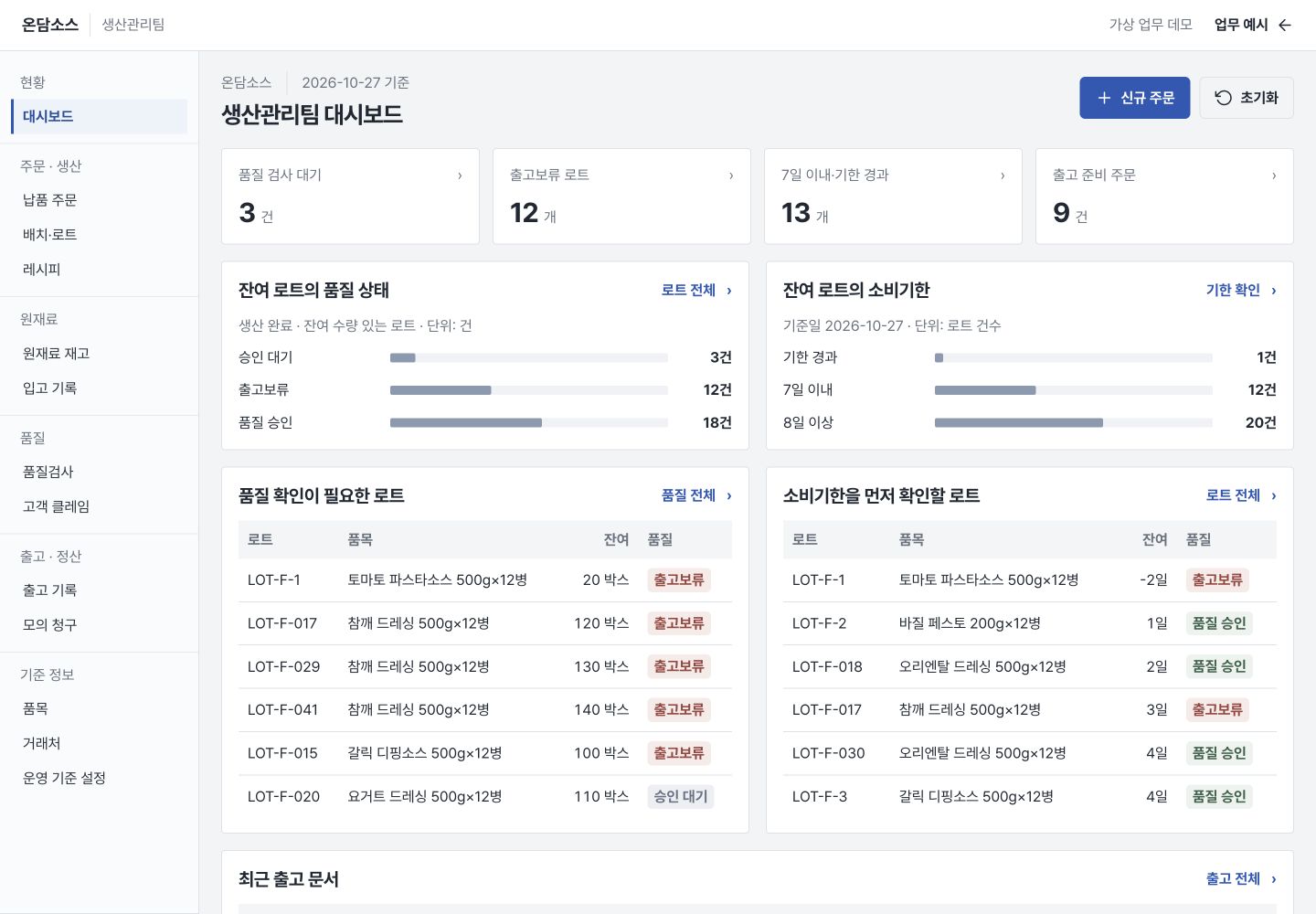
Task: Click the -2일 remaining days cell
Action: [1153, 580]
